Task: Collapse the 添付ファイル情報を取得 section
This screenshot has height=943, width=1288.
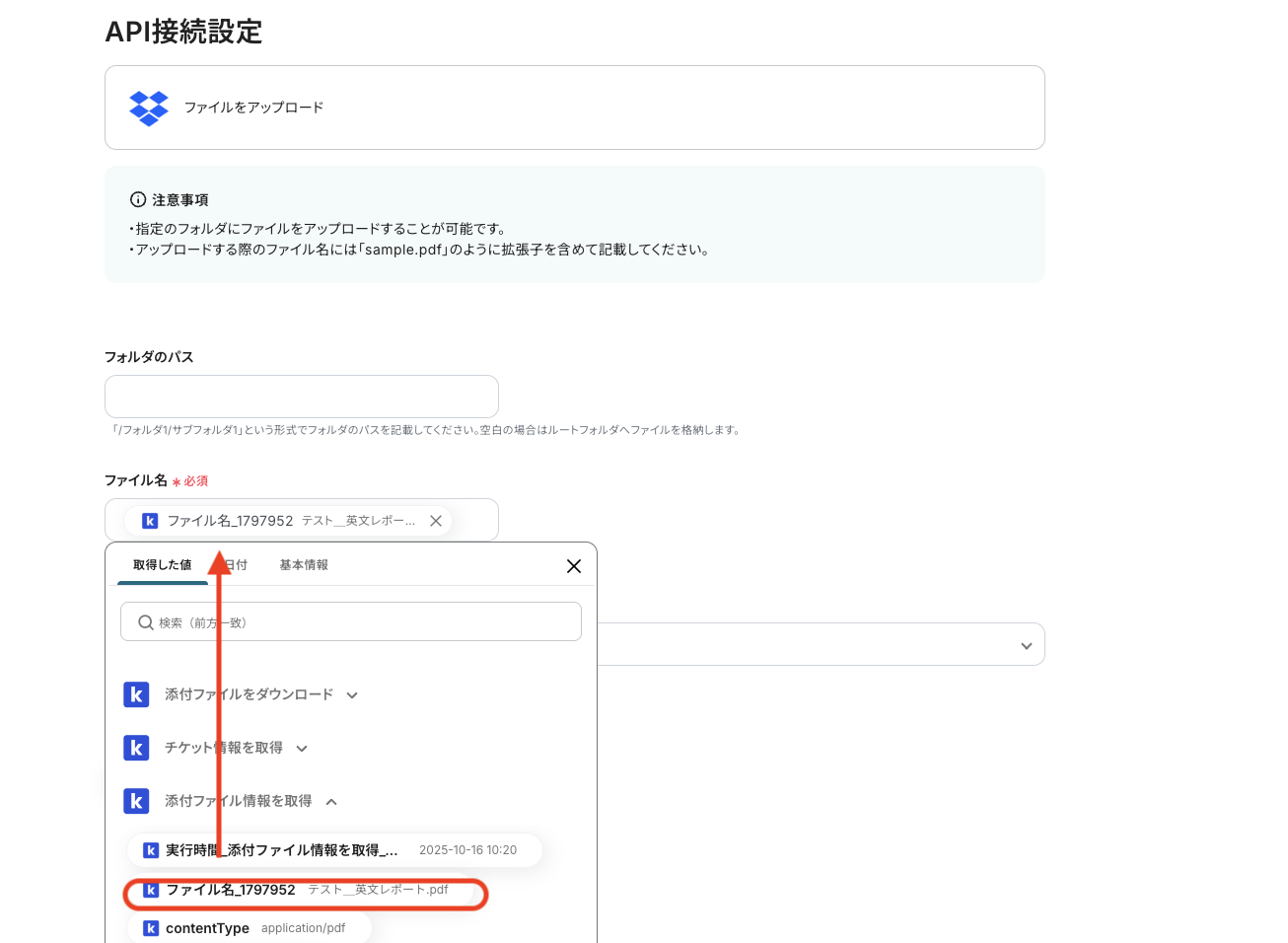Action: [332, 801]
